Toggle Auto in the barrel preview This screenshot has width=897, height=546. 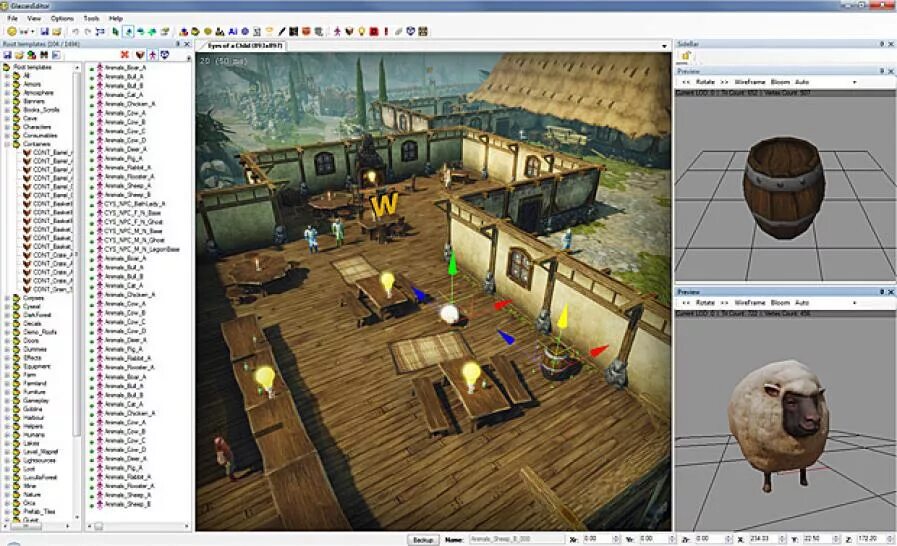point(802,82)
